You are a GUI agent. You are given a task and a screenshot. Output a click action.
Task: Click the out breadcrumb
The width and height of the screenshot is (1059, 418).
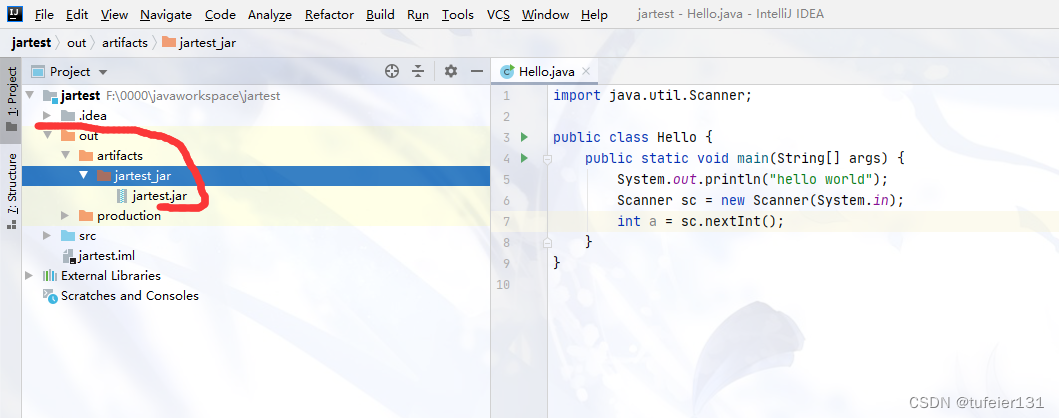(76, 43)
